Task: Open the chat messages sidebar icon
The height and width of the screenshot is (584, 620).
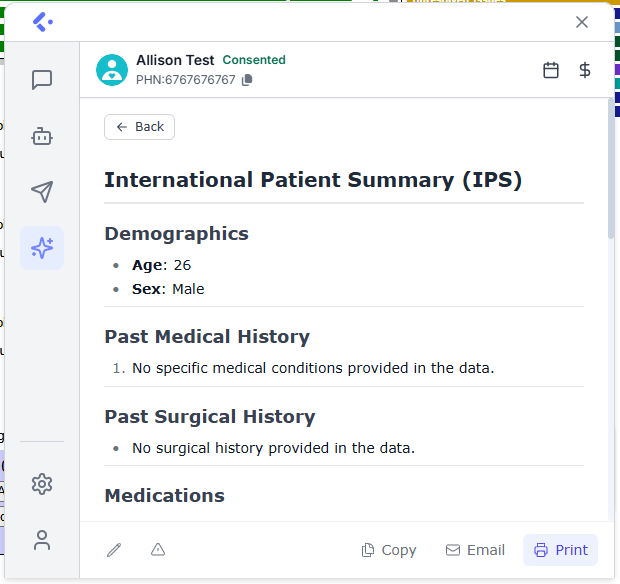Action: (x=42, y=80)
